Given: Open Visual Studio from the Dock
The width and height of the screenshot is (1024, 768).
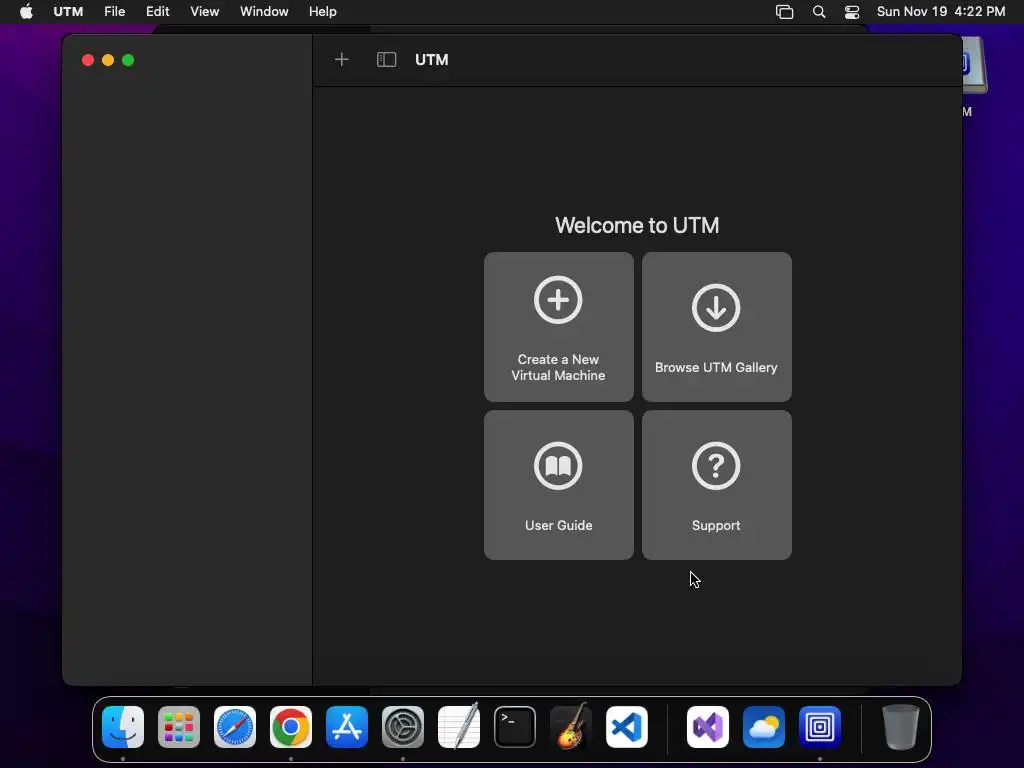Looking at the screenshot, I should [708, 727].
